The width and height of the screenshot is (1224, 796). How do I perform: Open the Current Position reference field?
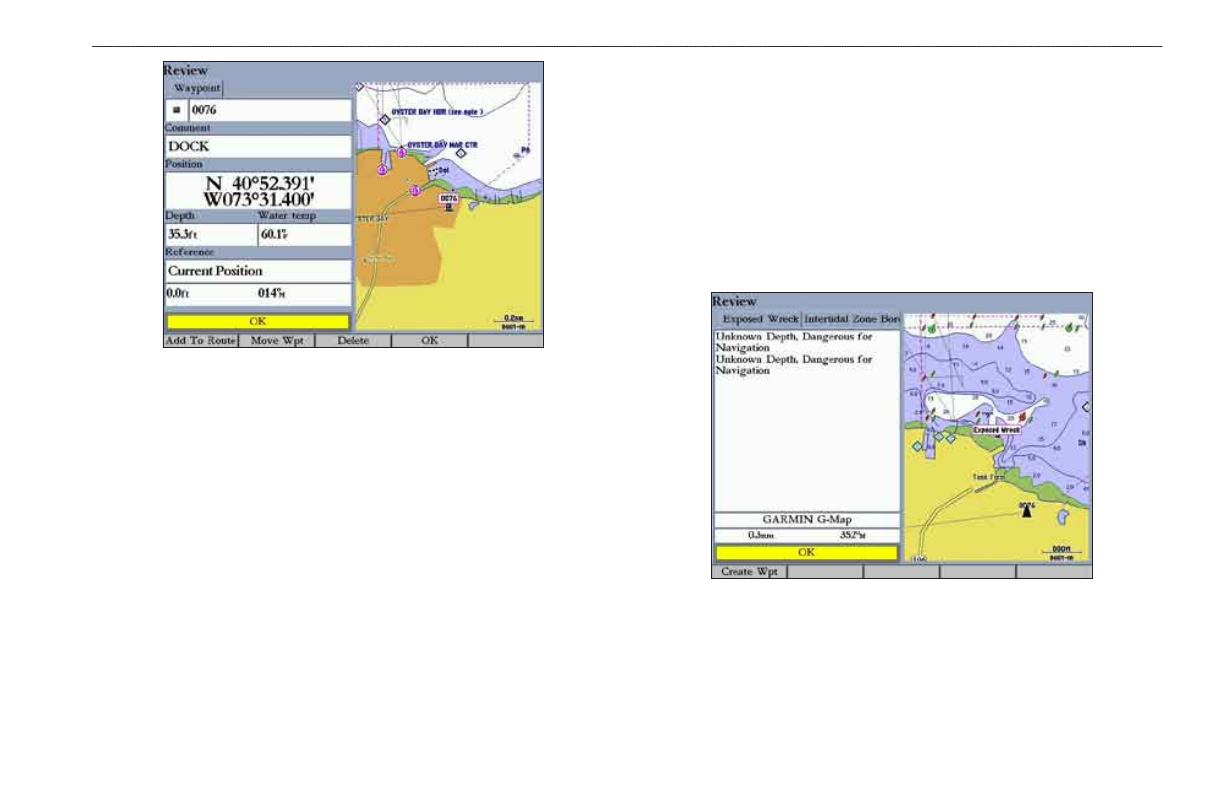tap(259, 271)
